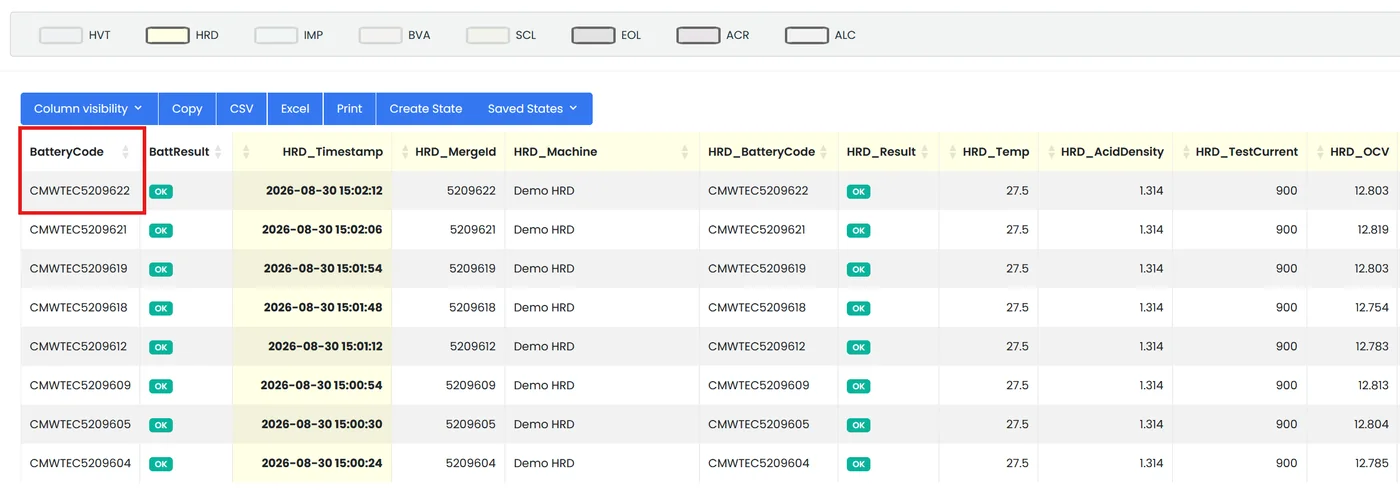The height and width of the screenshot is (499, 1400).
Task: Click BattResult OK badge for CMWTEC5209612
Action: tap(161, 347)
